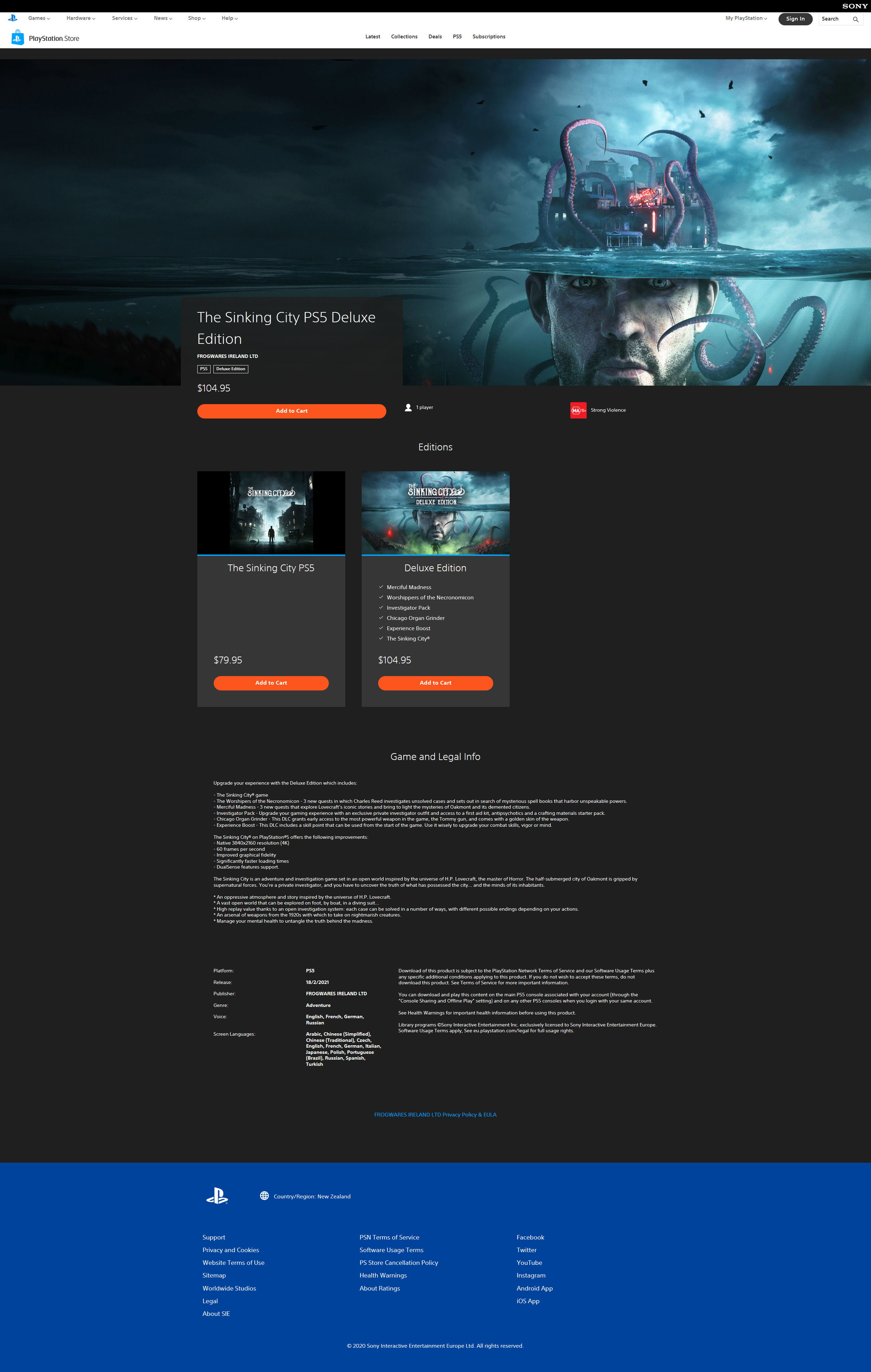This screenshot has height=1372, width=871.
Task: Open the Android App footer link
Action: click(534, 1288)
